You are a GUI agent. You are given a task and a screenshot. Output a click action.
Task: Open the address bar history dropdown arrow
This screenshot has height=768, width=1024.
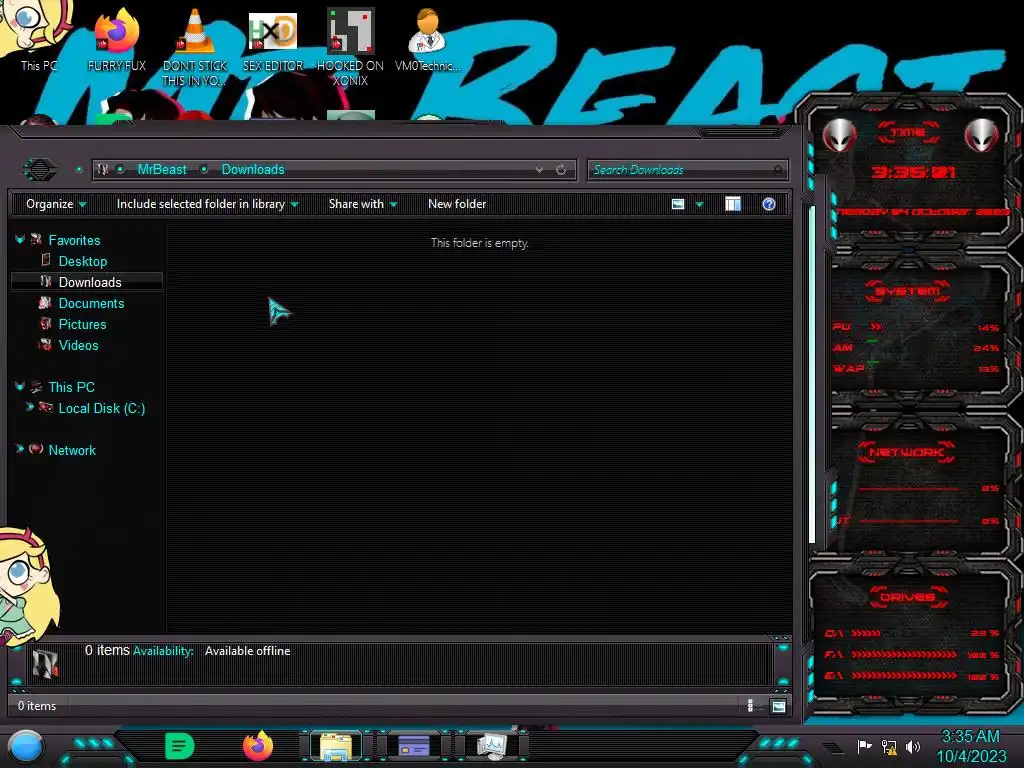539,170
